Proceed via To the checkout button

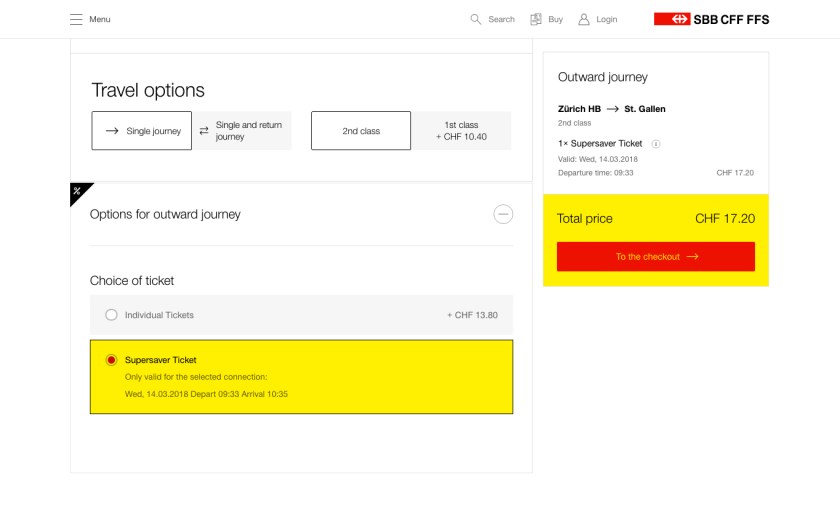point(656,257)
